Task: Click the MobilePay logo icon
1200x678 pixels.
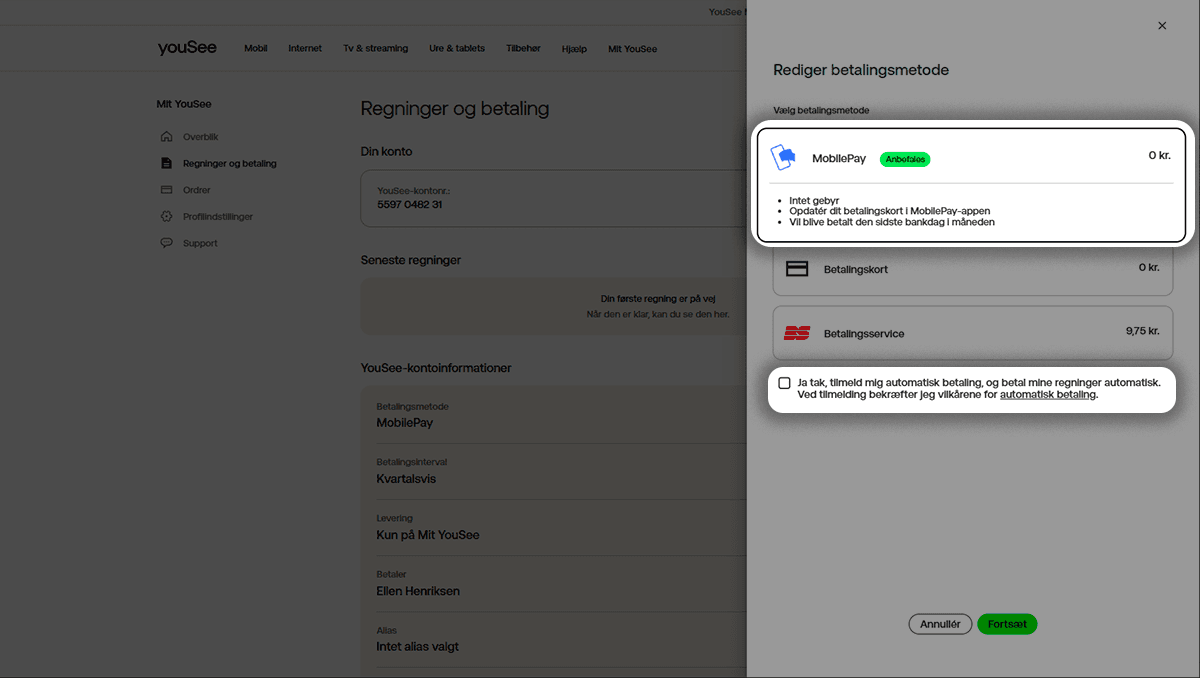Action: point(783,158)
